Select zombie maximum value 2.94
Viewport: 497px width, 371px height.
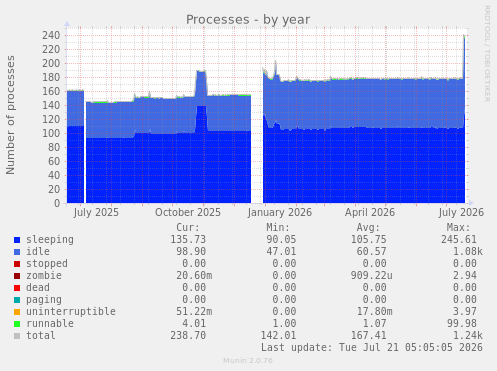pos(465,276)
